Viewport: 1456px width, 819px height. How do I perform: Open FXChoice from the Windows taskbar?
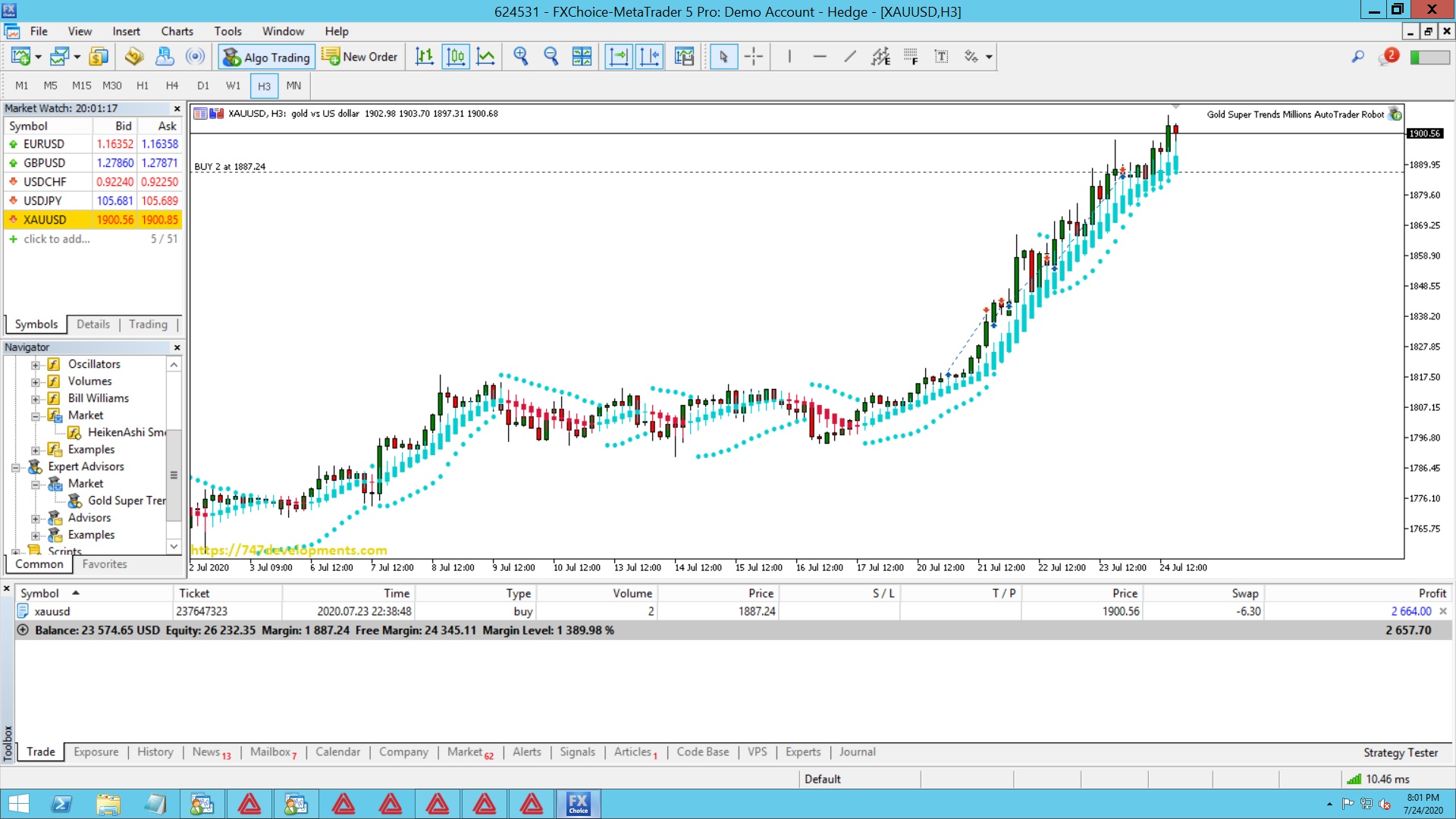(579, 803)
